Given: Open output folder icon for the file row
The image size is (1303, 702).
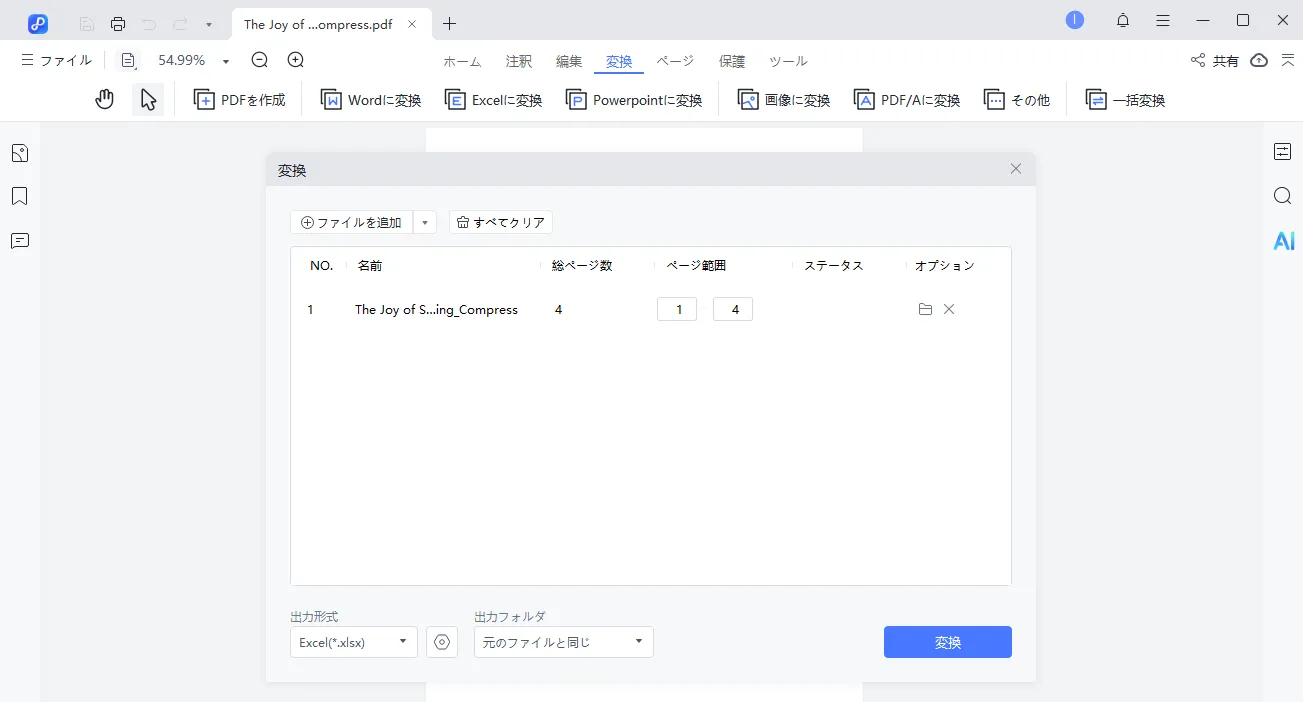Looking at the screenshot, I should point(925,309).
